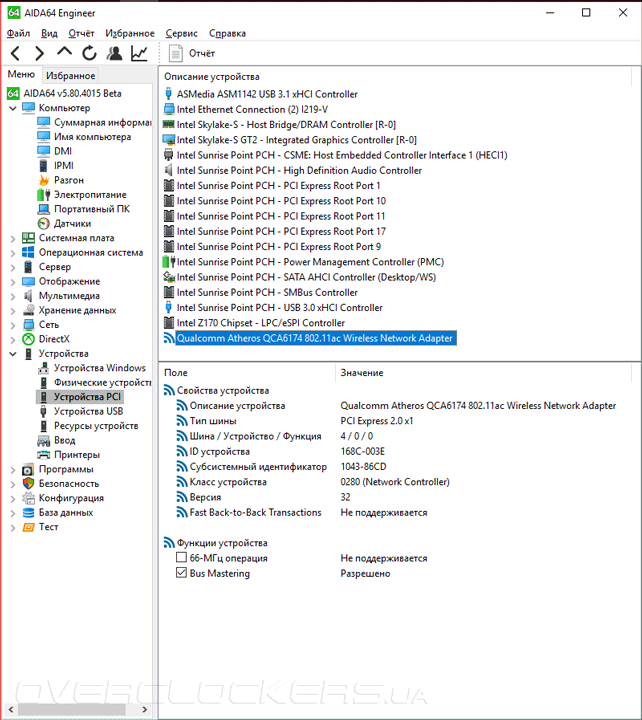Click the Ввод keyboard icon
642x720 pixels.
[44, 440]
